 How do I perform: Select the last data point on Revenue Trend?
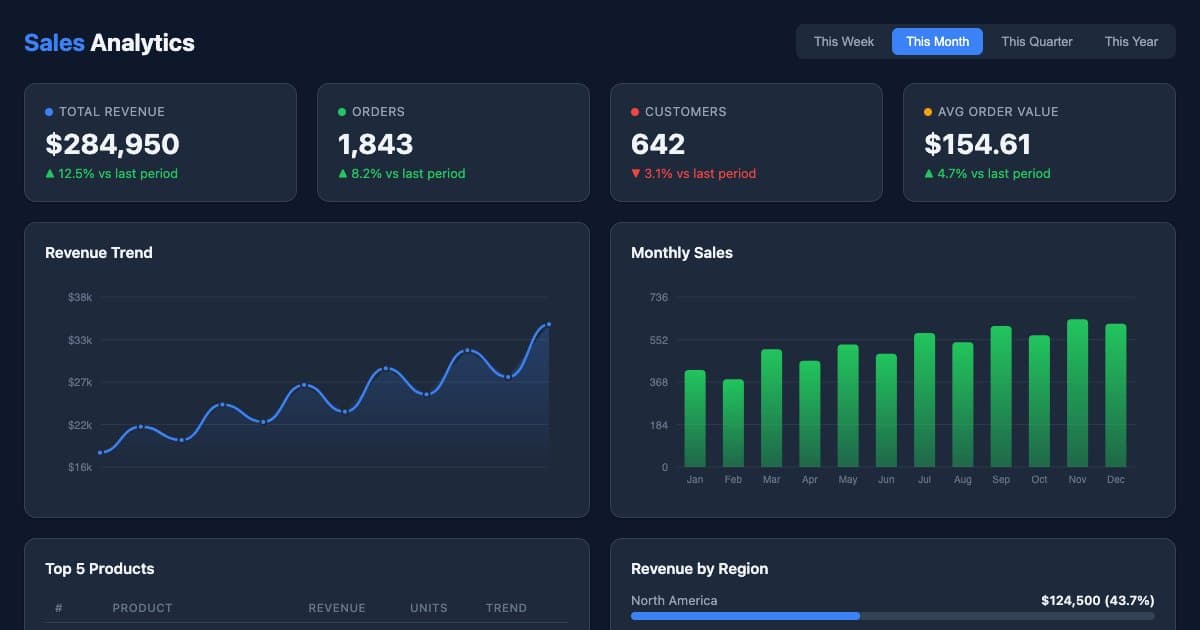[549, 324]
